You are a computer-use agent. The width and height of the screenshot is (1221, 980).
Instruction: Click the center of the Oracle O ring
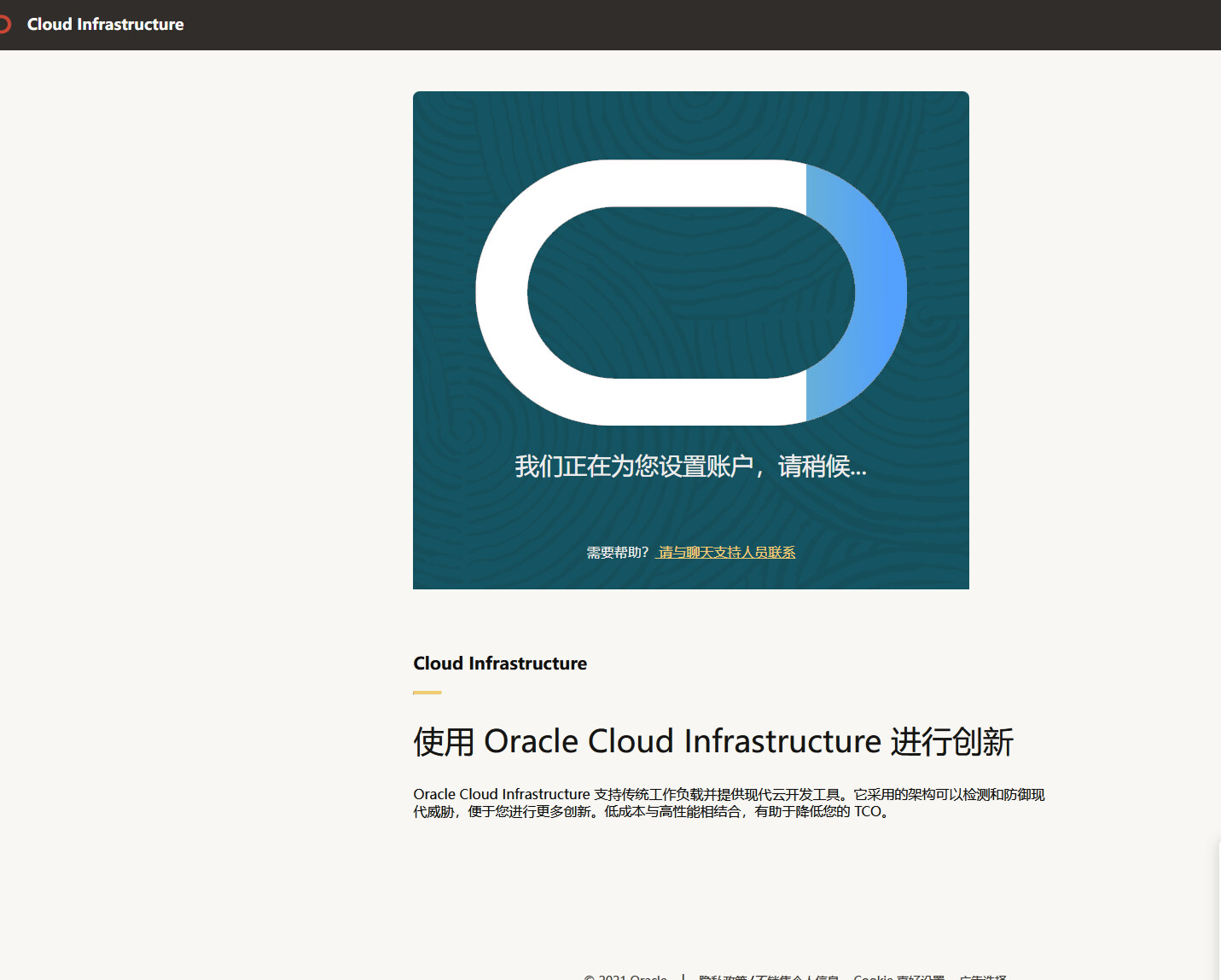pyautogui.click(x=691, y=293)
